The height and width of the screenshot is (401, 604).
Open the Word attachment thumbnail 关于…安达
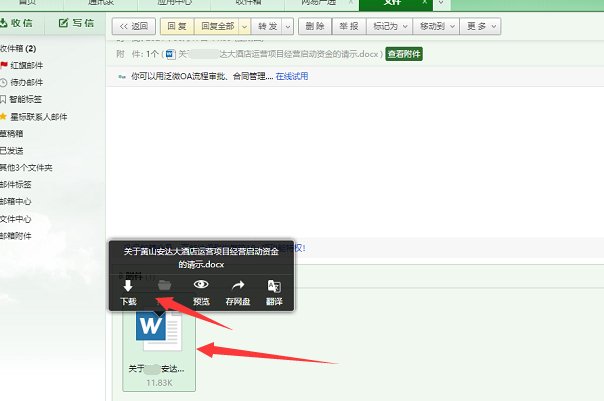159,349
